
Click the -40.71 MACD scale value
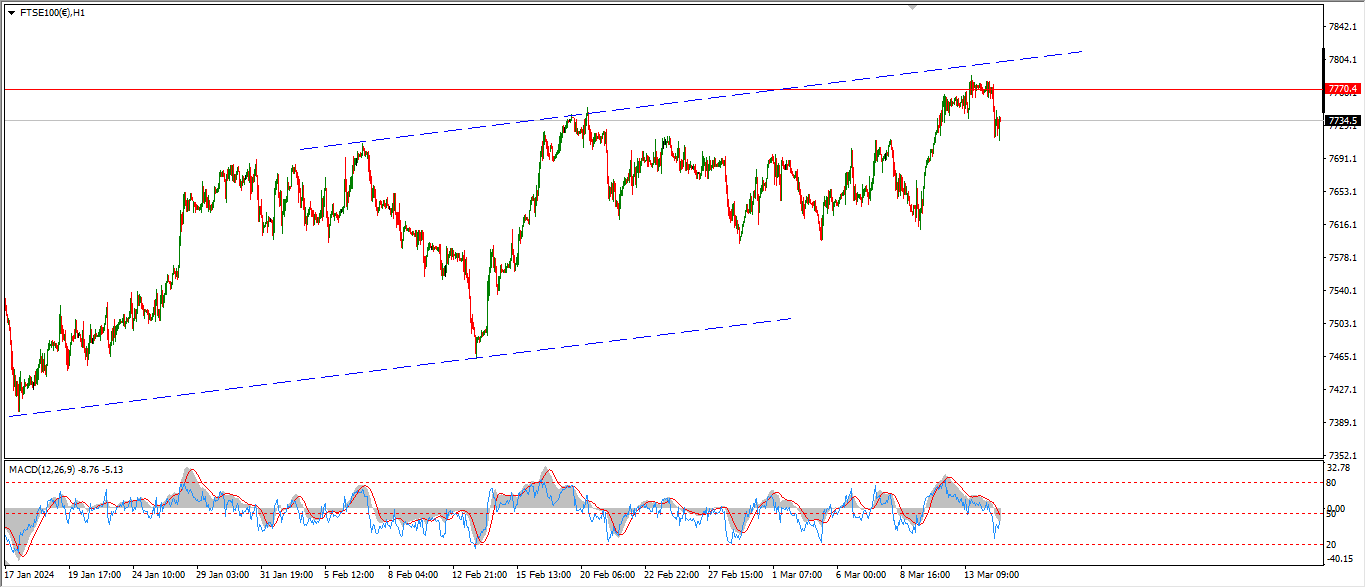coord(1338,559)
